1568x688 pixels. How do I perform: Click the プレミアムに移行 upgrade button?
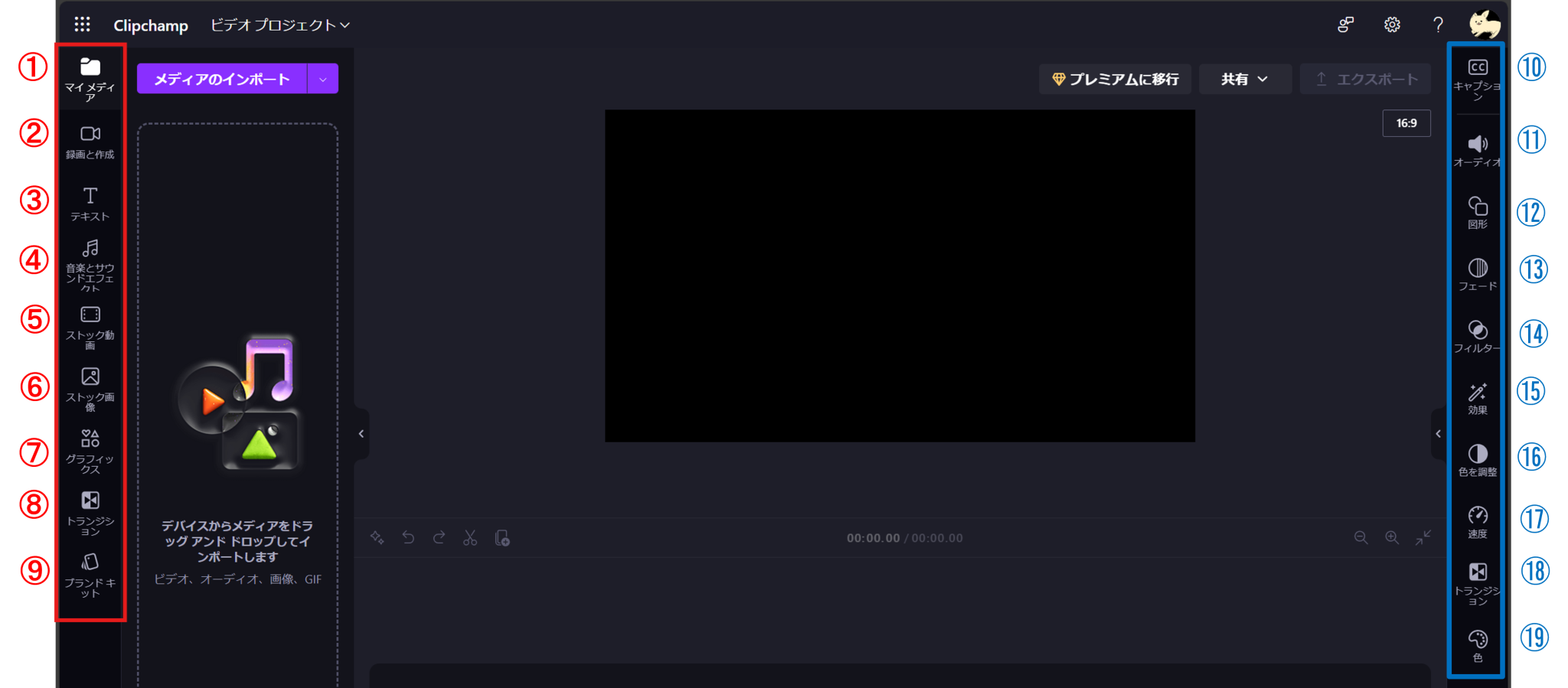pyautogui.click(x=1115, y=79)
